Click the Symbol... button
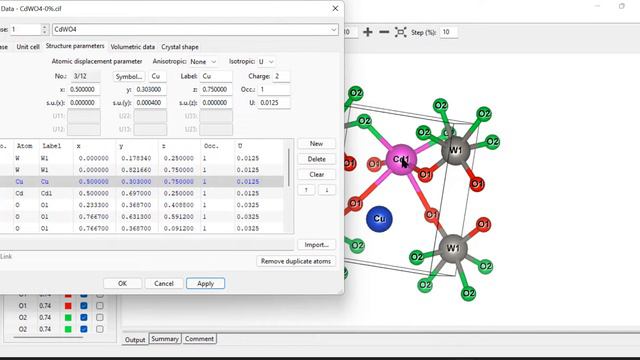Viewport: 640px width, 360px height. [129, 76]
